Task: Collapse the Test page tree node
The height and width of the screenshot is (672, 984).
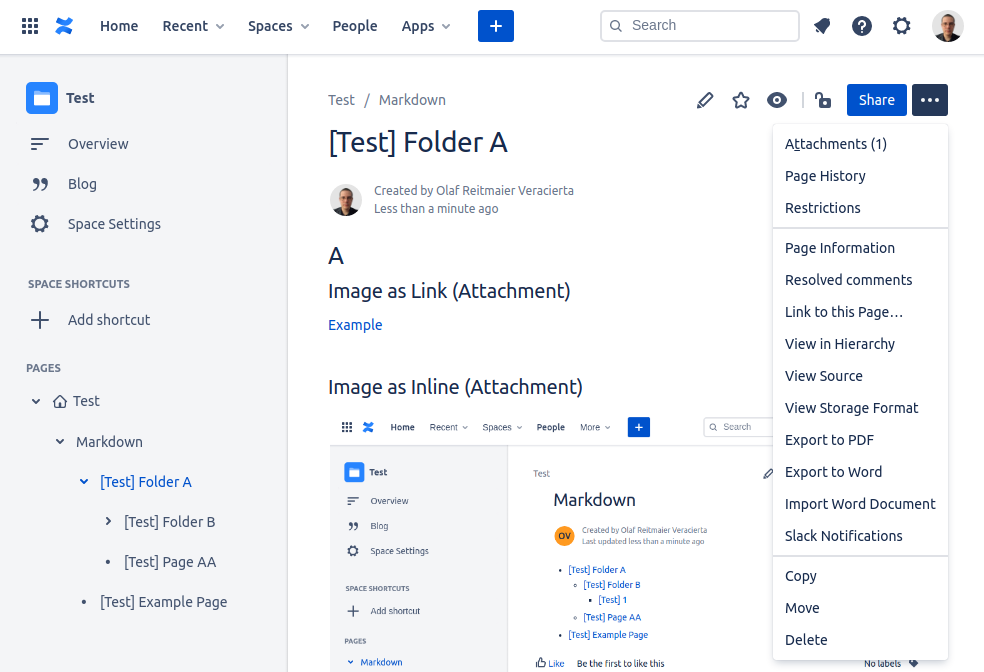Action: 36,401
